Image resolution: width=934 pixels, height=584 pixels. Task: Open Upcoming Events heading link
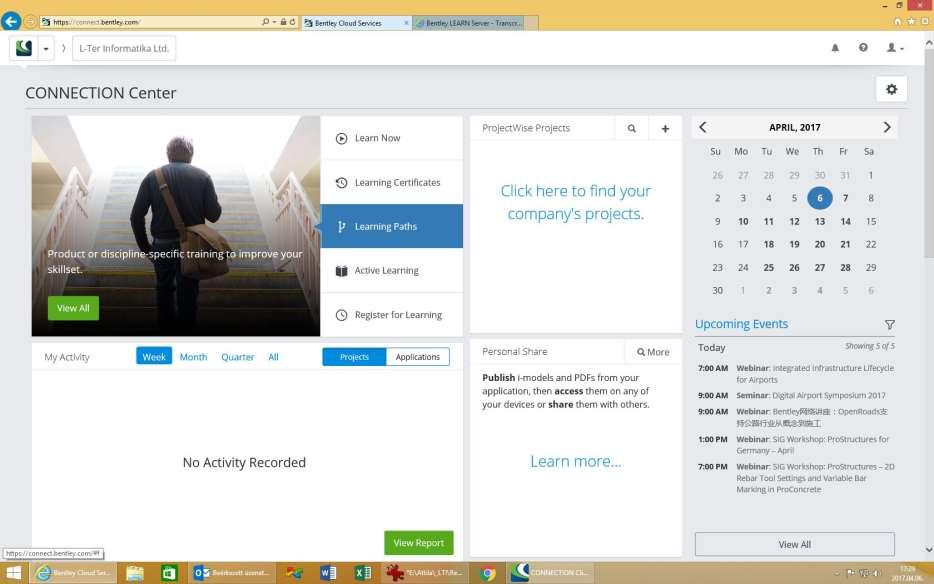pos(742,324)
